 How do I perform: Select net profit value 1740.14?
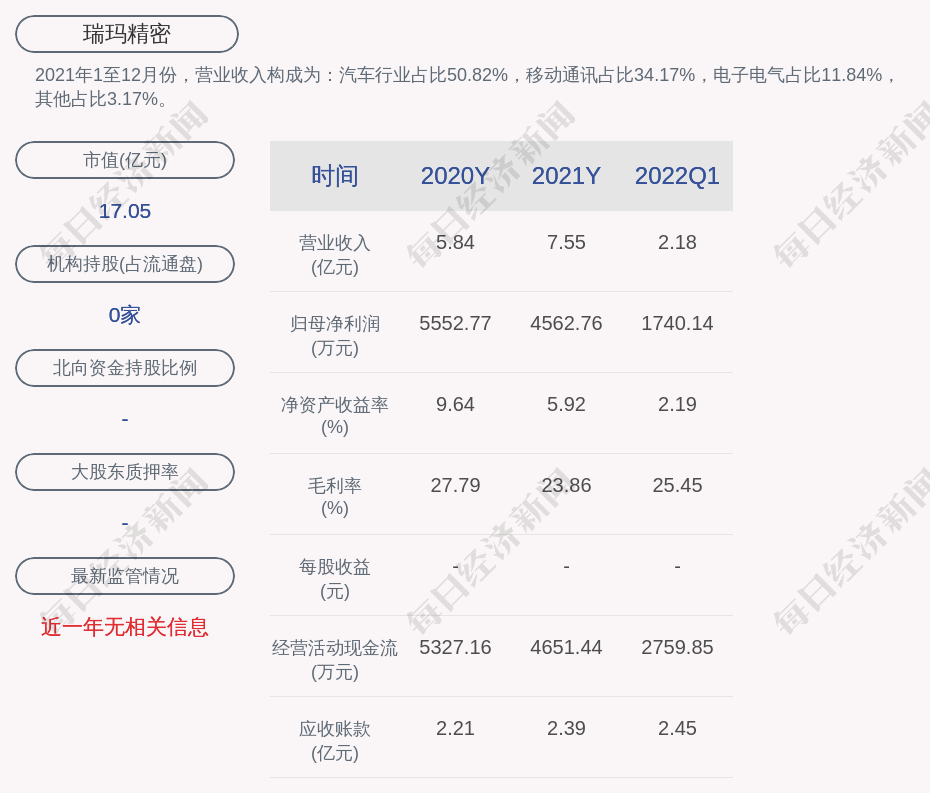pyautogui.click(x=677, y=323)
